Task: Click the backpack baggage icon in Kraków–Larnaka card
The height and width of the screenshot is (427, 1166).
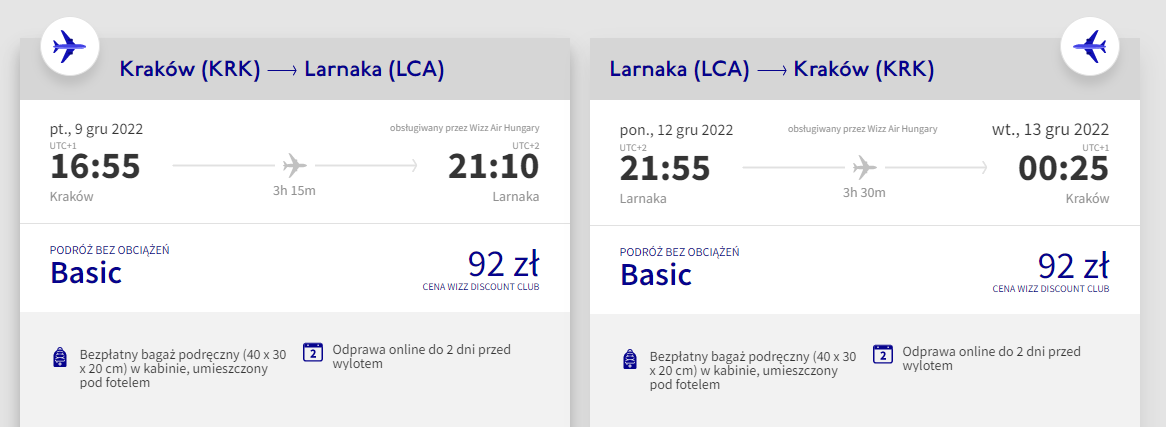Action: coord(61,357)
